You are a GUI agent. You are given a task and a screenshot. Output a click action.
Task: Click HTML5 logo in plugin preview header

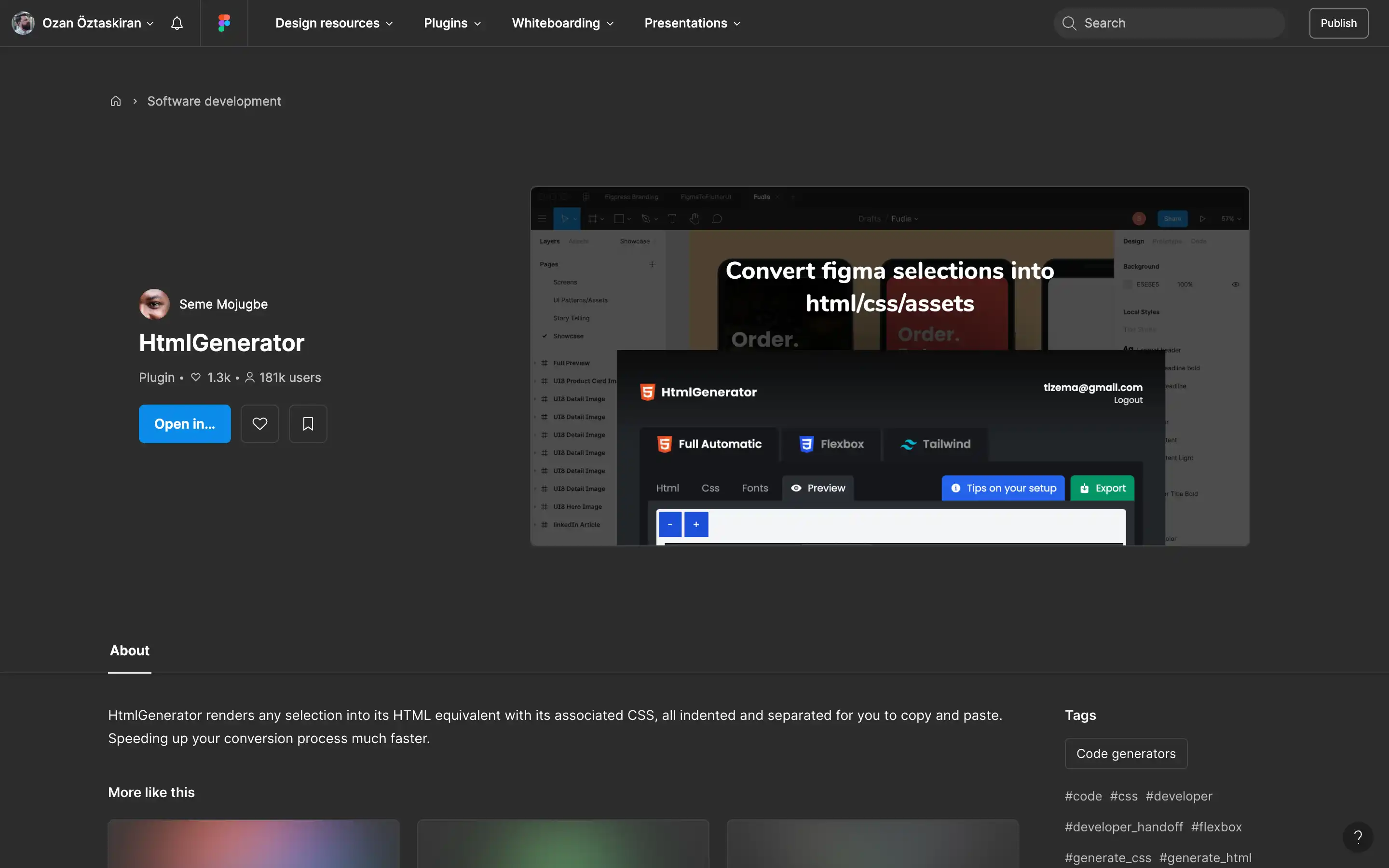pyautogui.click(x=647, y=392)
